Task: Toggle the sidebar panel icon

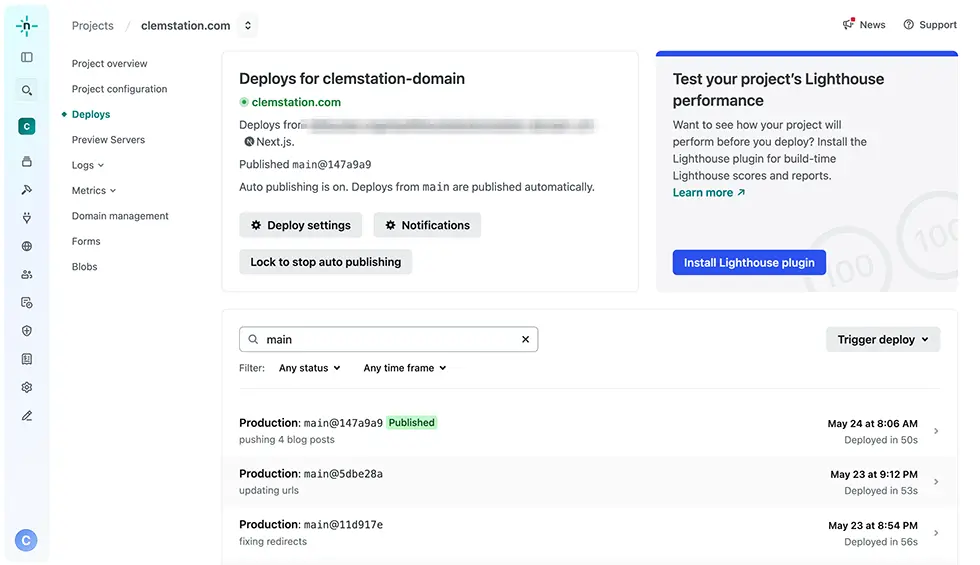Action: pos(27,58)
